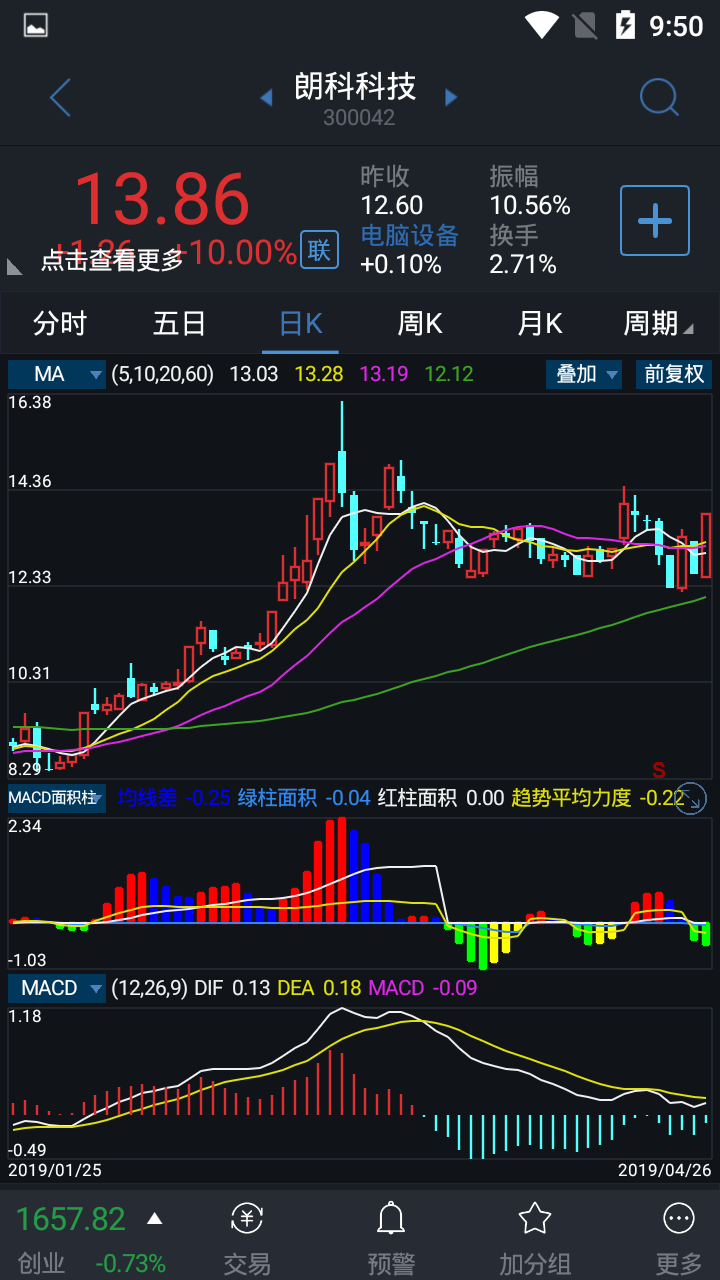Expand index list up-arrow near 1657.82
720x1280 pixels.
pyautogui.click(x=154, y=1218)
